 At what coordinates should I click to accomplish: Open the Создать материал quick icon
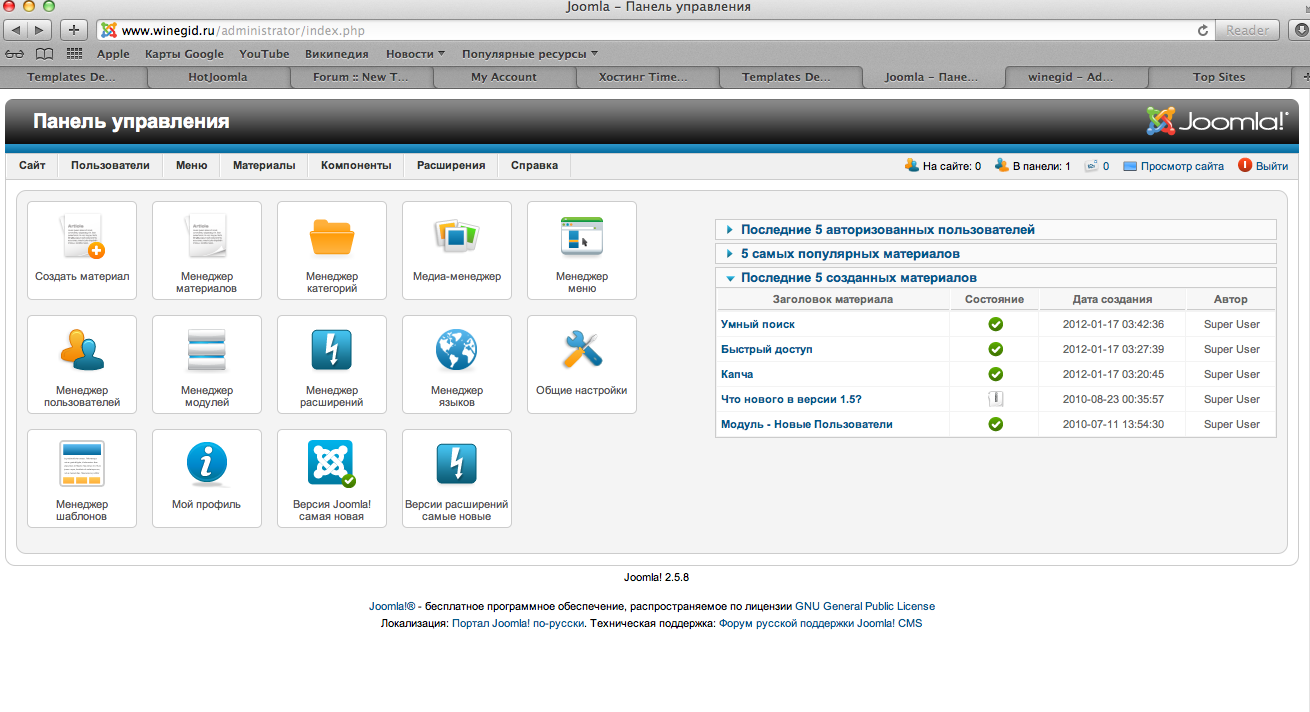tap(82, 250)
